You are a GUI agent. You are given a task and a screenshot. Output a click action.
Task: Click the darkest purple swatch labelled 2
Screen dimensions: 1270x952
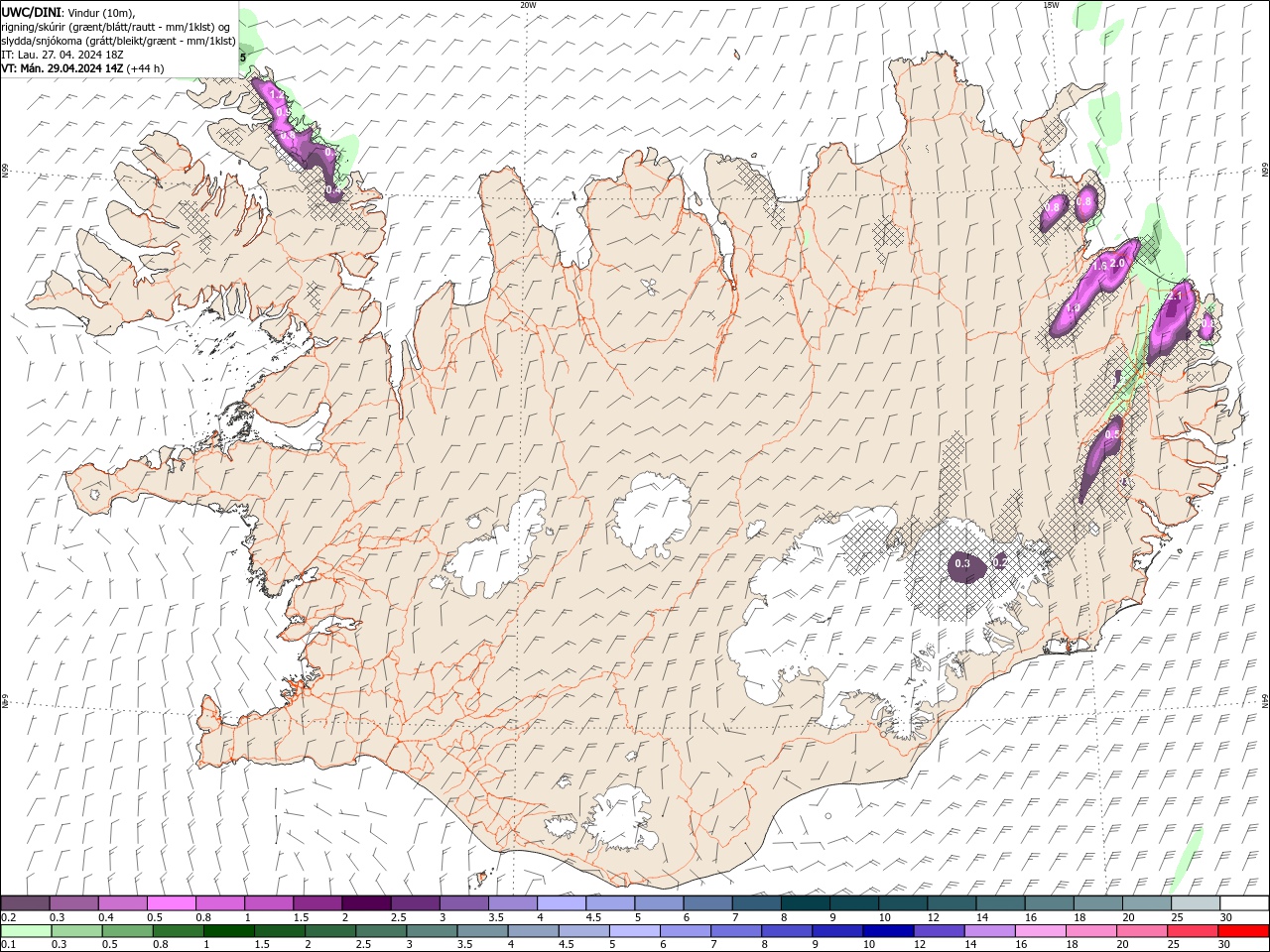tap(366, 903)
